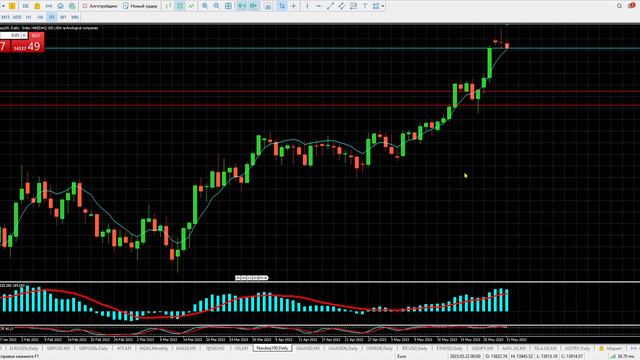Switch to the WTI,M5 chart tab
The height and width of the screenshot is (360, 640).
click(x=124, y=348)
